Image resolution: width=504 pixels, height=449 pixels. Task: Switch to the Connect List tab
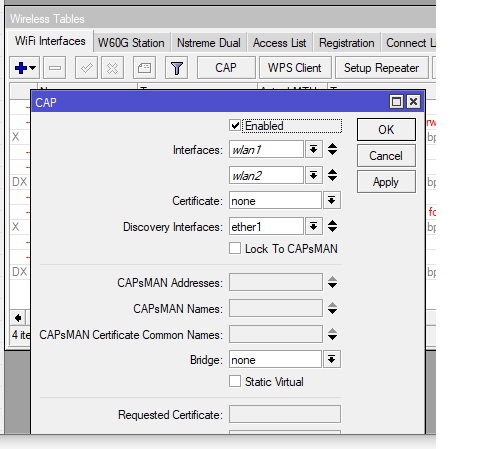coord(409,43)
